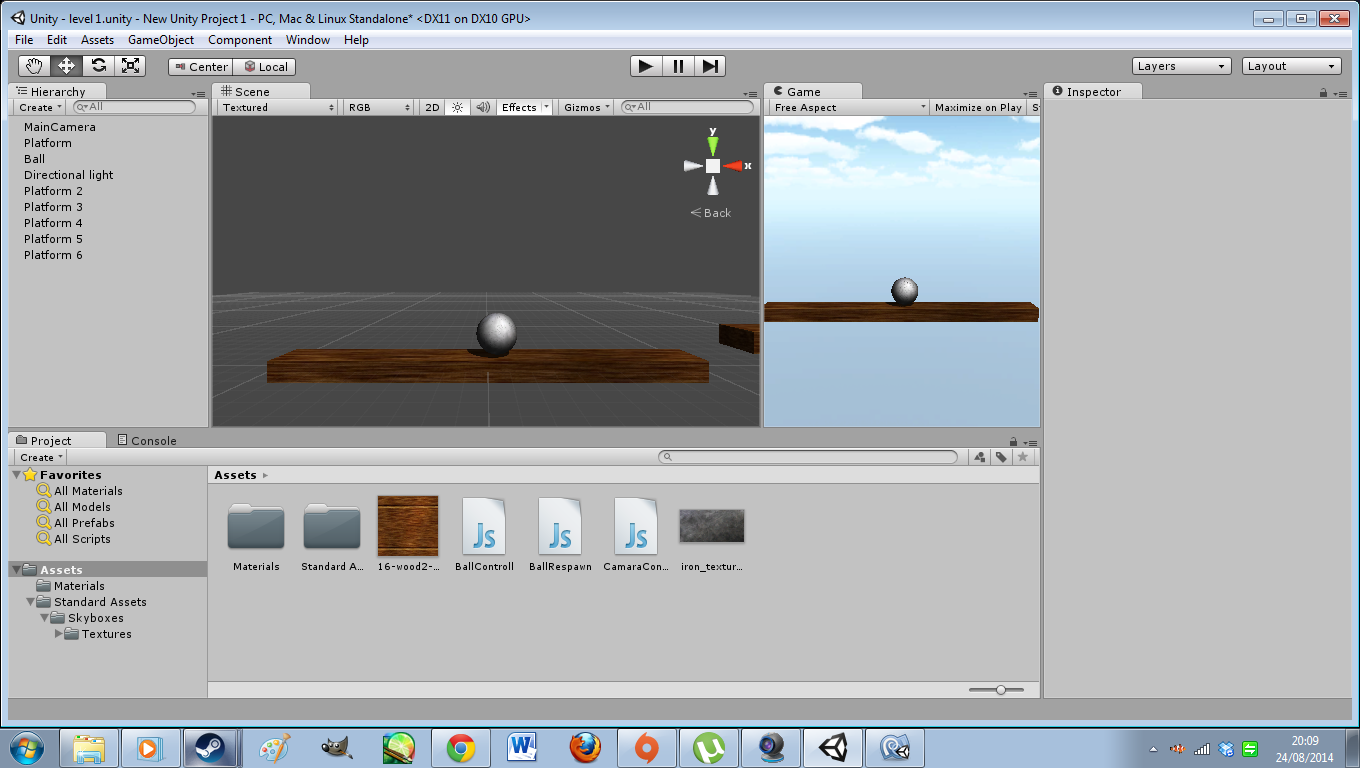The height and width of the screenshot is (768, 1360).
Task: Switch to the Console tab
Action: 147,440
